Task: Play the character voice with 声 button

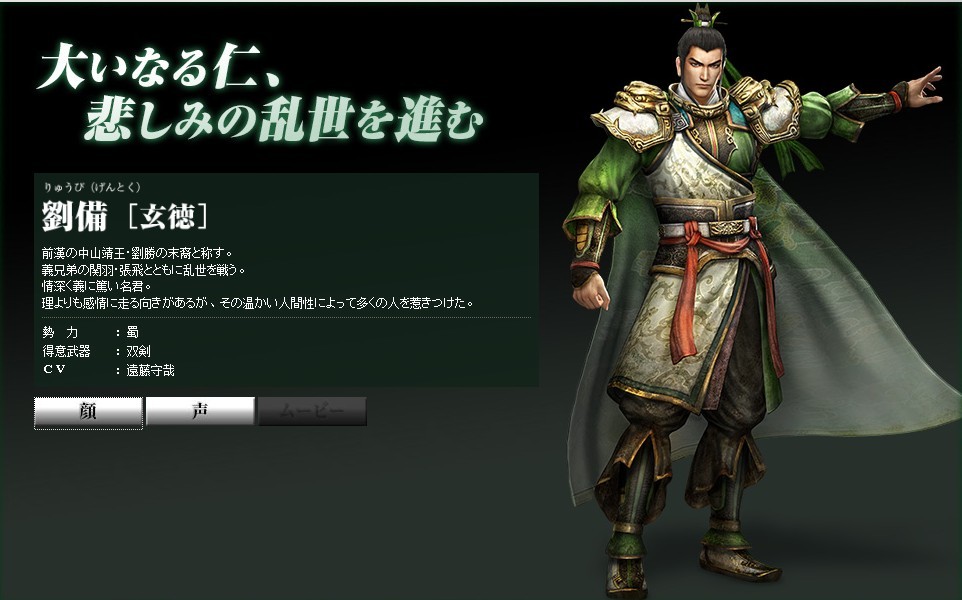Action: pos(200,410)
